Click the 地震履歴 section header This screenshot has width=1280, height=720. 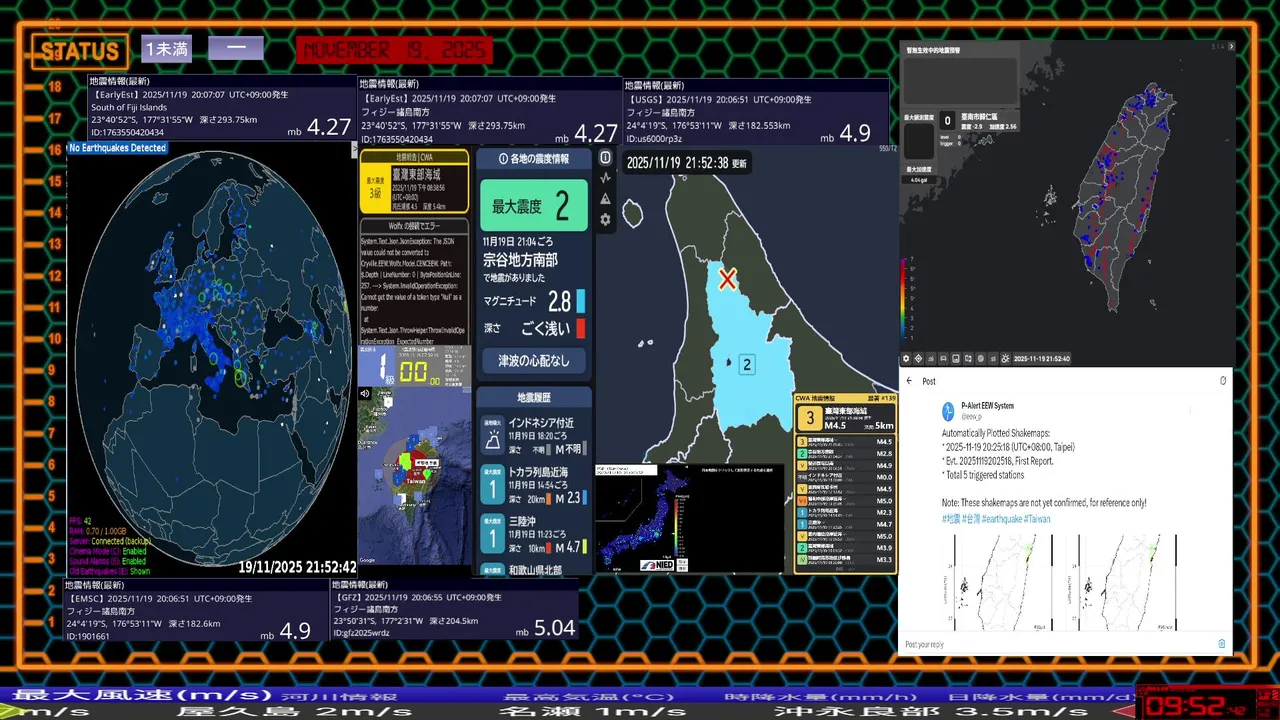[533, 397]
